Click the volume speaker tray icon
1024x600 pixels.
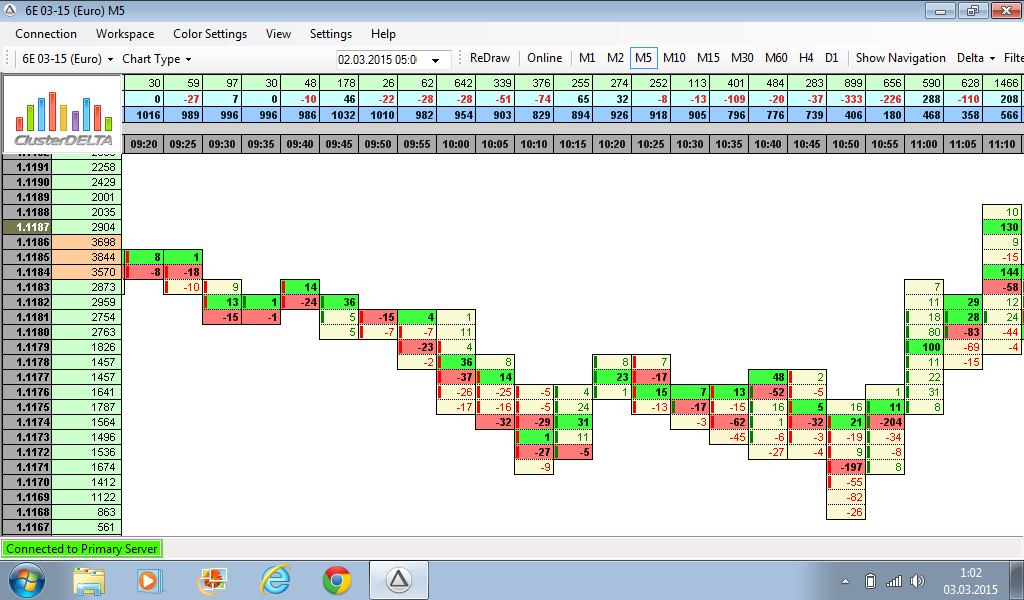point(918,580)
